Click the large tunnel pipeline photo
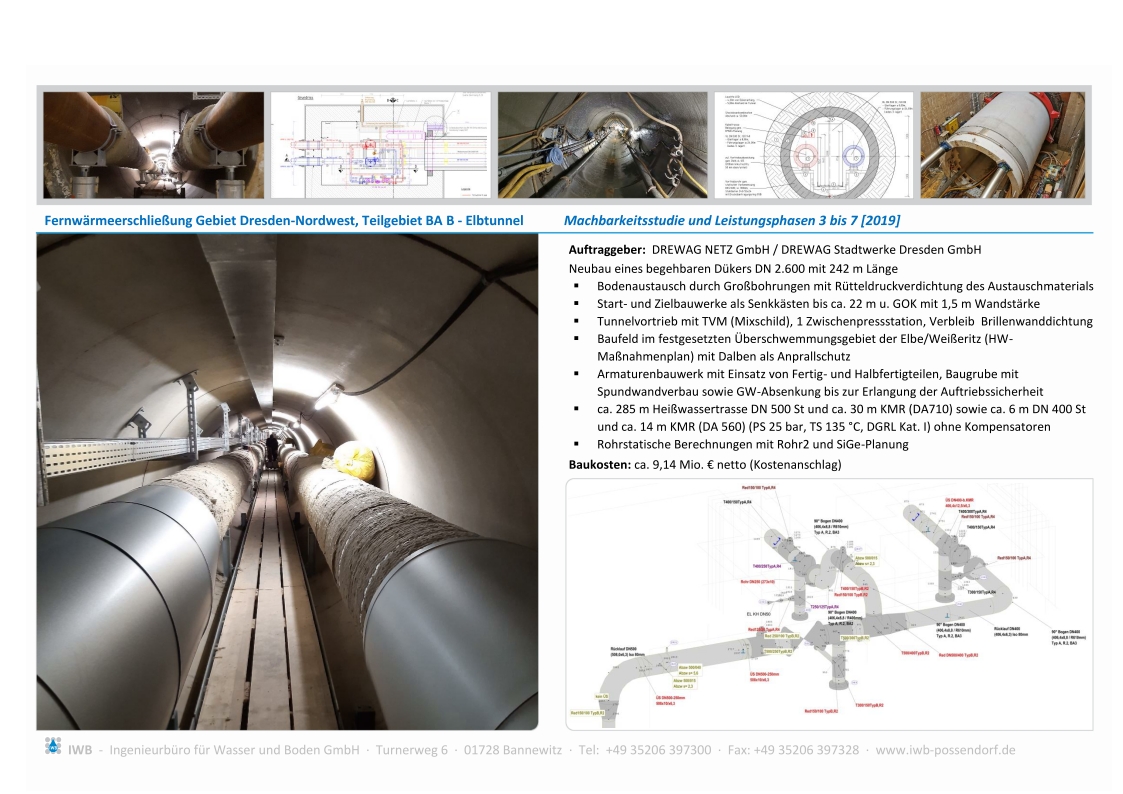Screen dimensions: 1123x794 pos(287,483)
